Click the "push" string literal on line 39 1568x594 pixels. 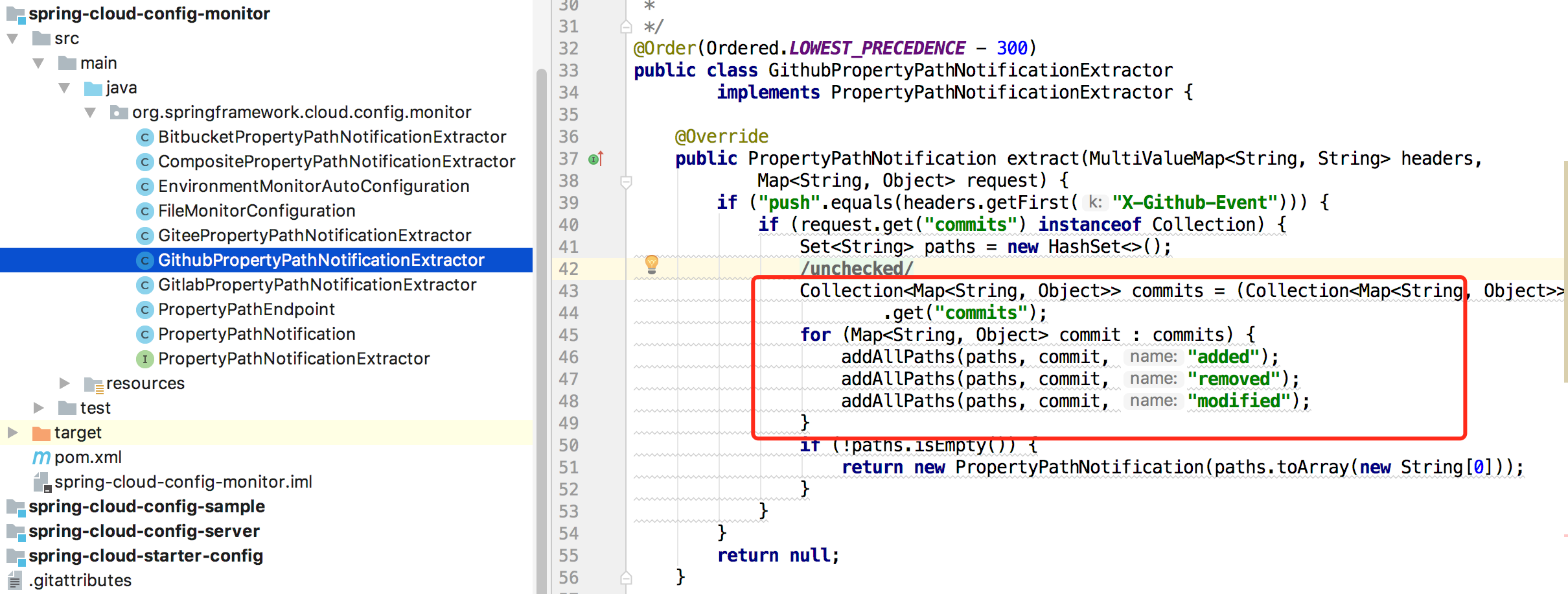pyautogui.click(x=789, y=203)
